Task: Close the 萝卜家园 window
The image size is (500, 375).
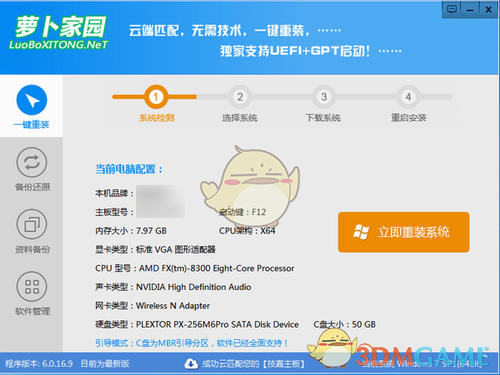Action: tap(488, 9)
